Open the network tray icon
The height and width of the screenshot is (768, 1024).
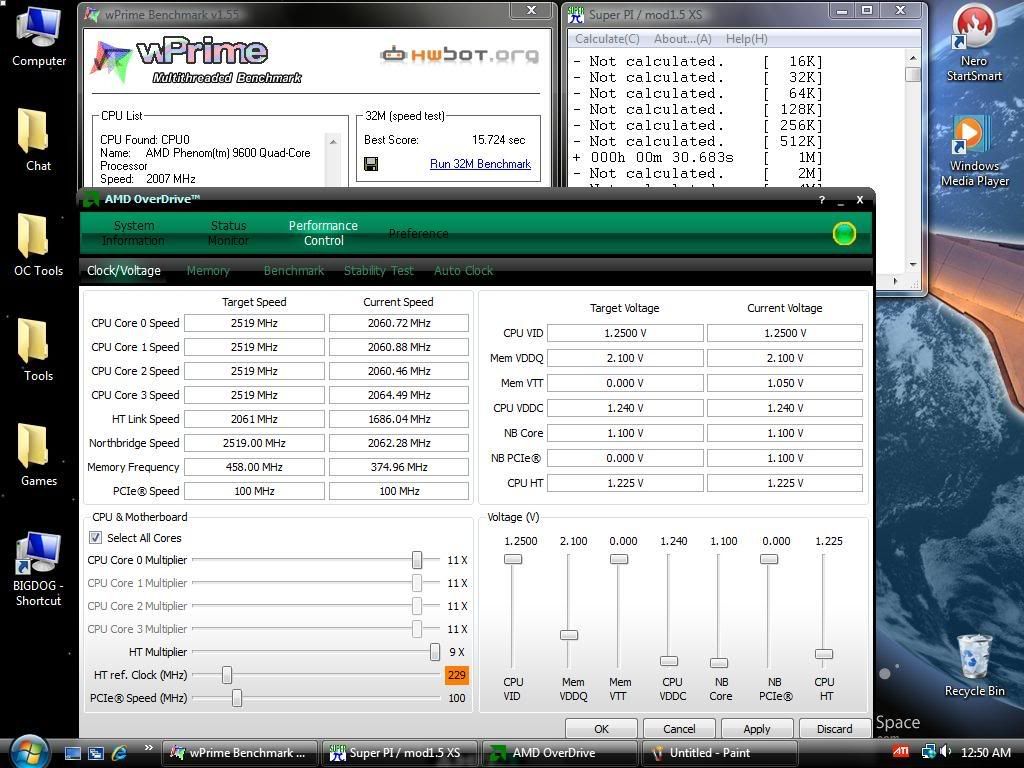(x=927, y=752)
